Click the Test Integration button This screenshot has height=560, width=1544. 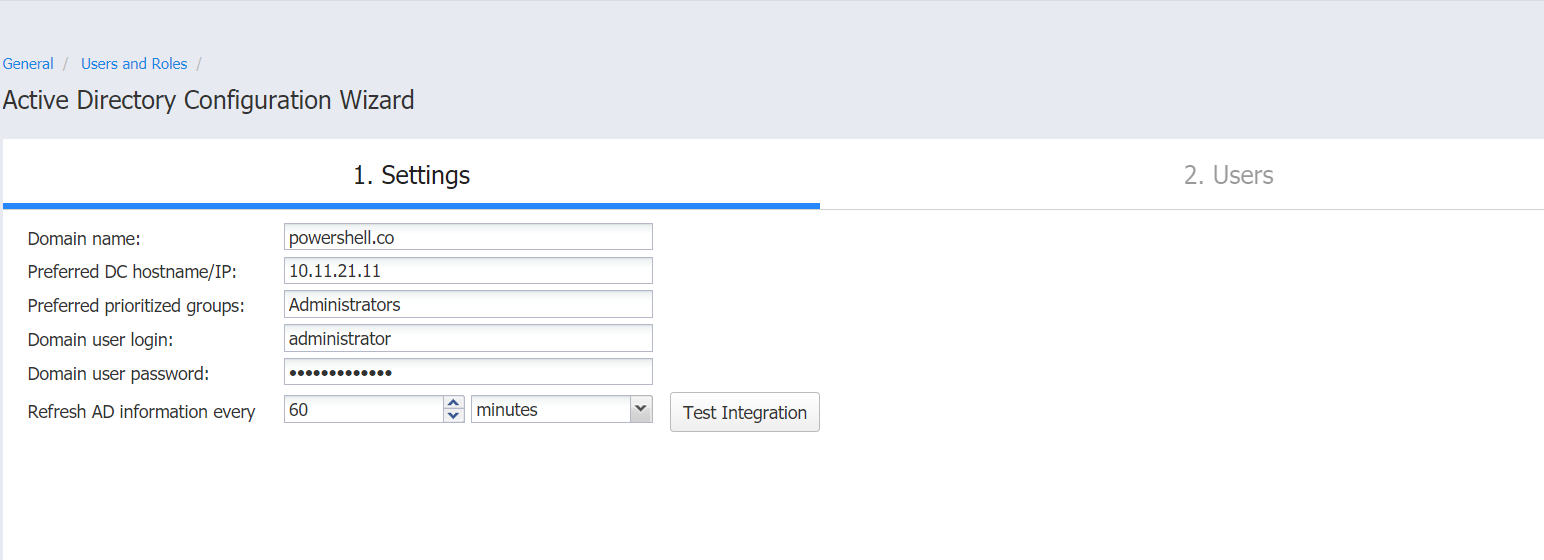coord(745,412)
